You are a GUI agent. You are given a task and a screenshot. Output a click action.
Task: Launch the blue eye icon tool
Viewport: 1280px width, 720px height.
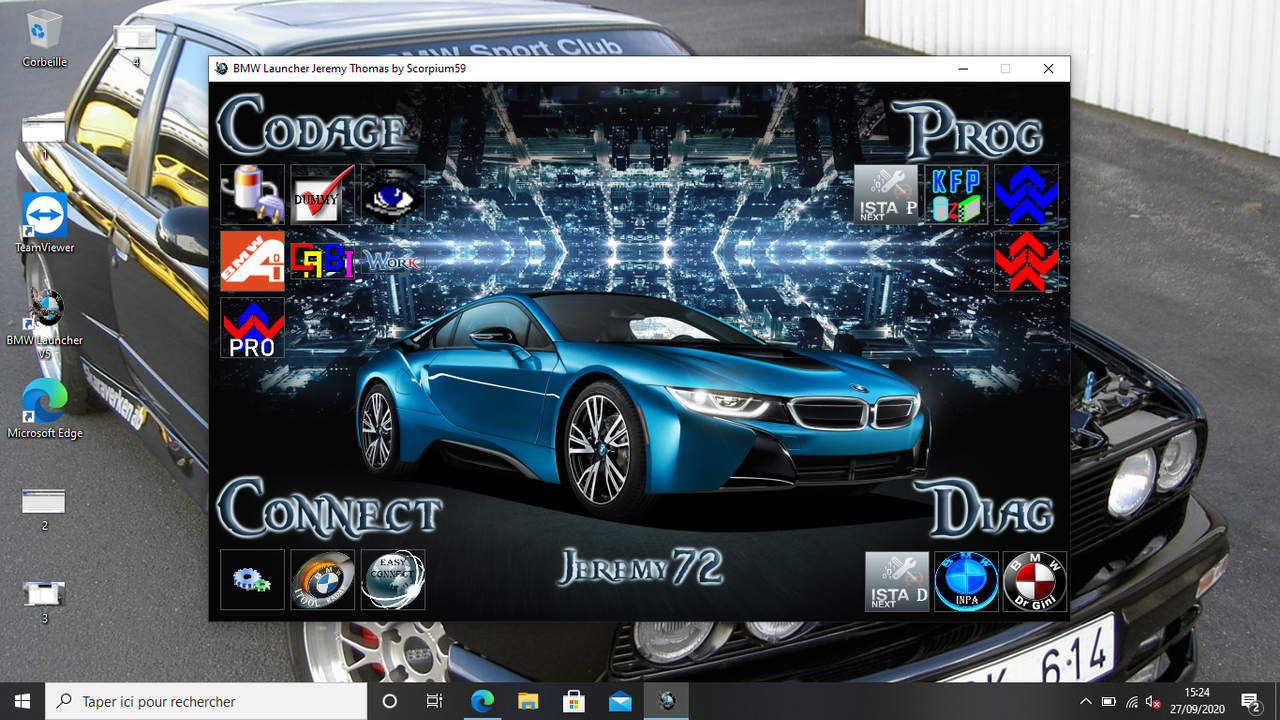click(x=392, y=194)
